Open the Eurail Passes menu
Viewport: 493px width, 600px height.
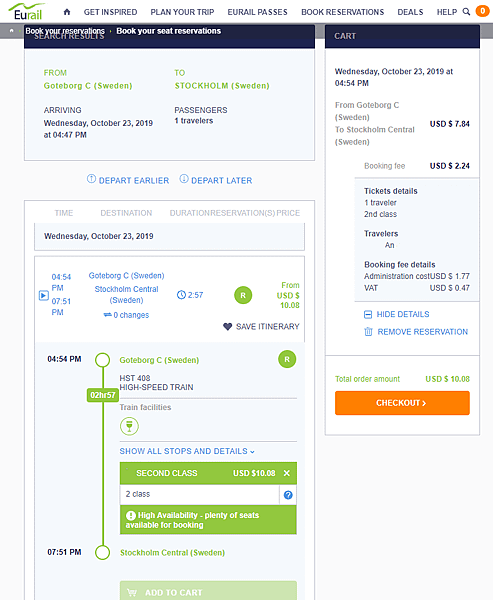pyautogui.click(x=258, y=12)
